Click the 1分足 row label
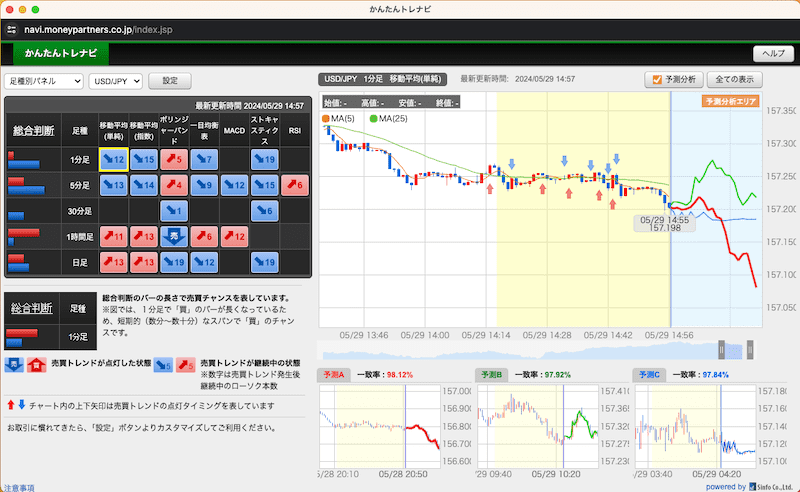Viewport: 800px width, 492px height. coord(80,160)
